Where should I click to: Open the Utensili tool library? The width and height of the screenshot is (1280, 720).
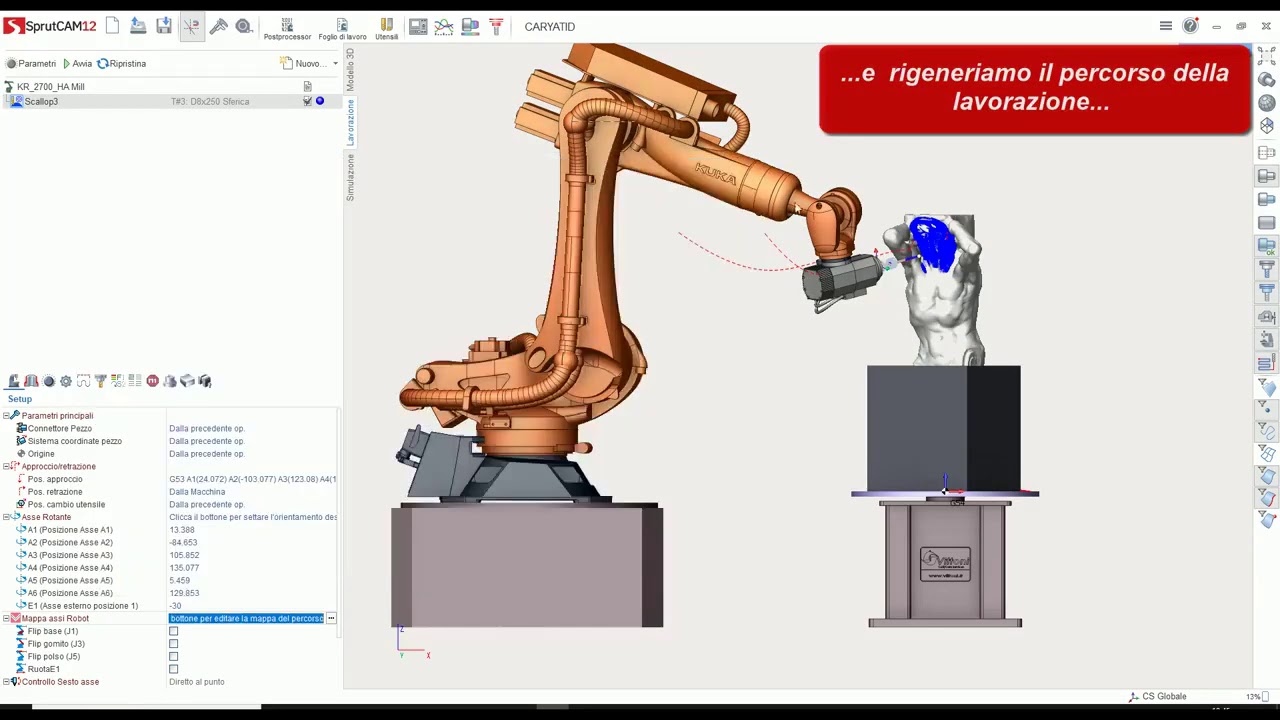point(386,29)
